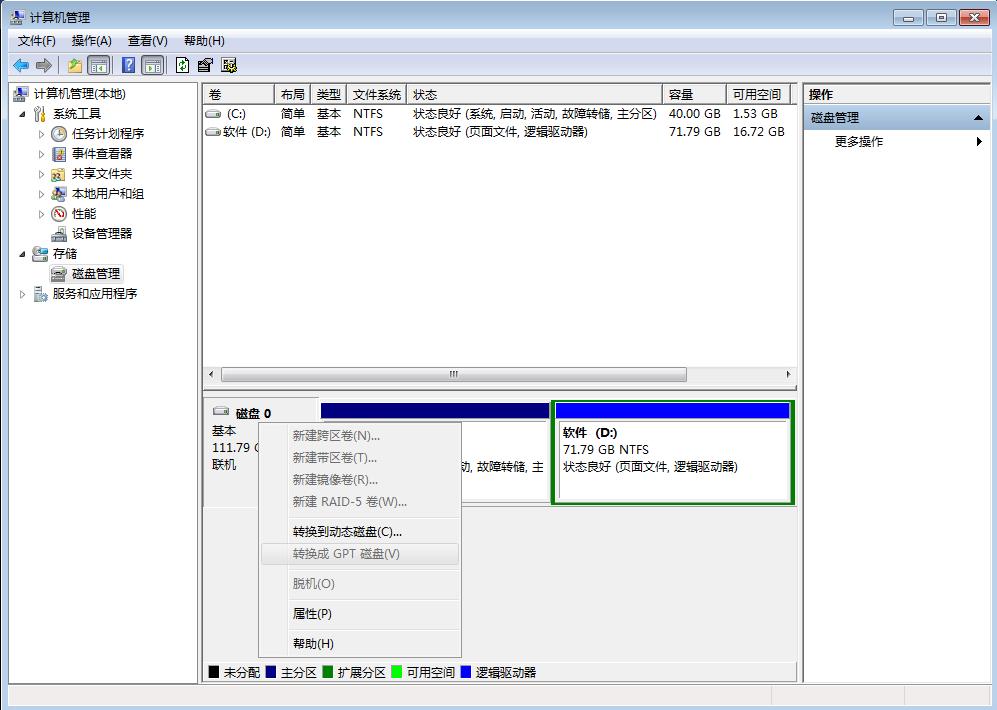Click the C: drive icon in volume list
Screen dimensions: 997x710
tap(214, 114)
